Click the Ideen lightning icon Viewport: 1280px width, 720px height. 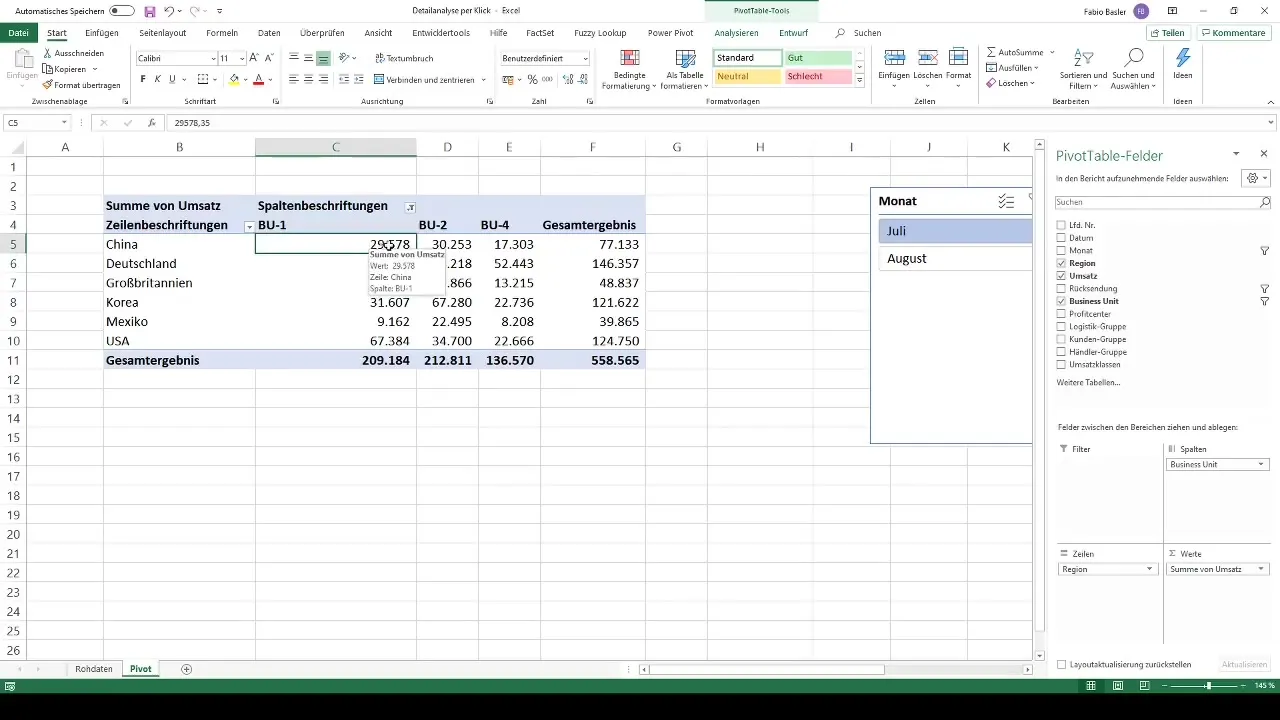1183,58
